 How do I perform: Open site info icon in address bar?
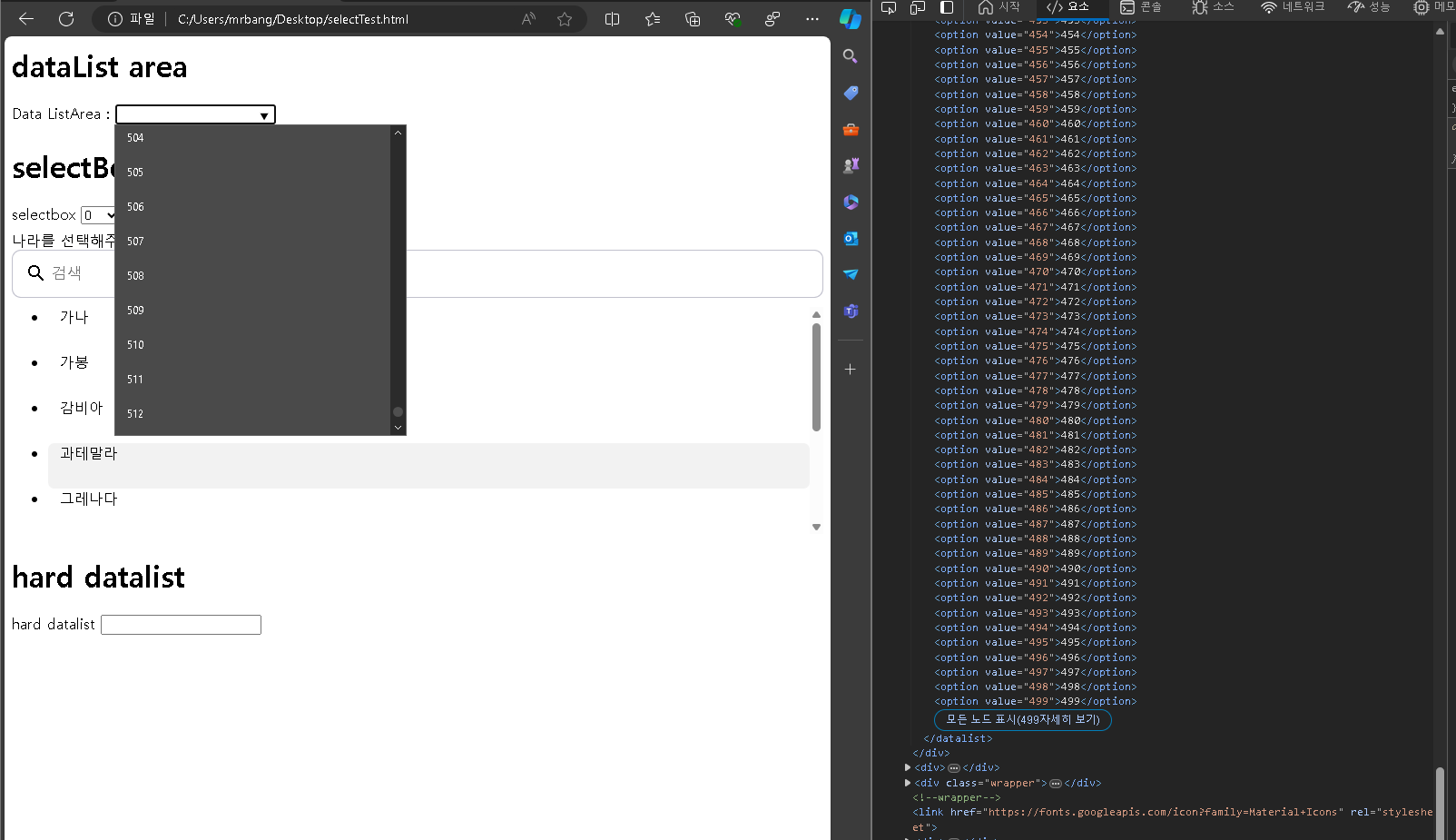click(115, 19)
